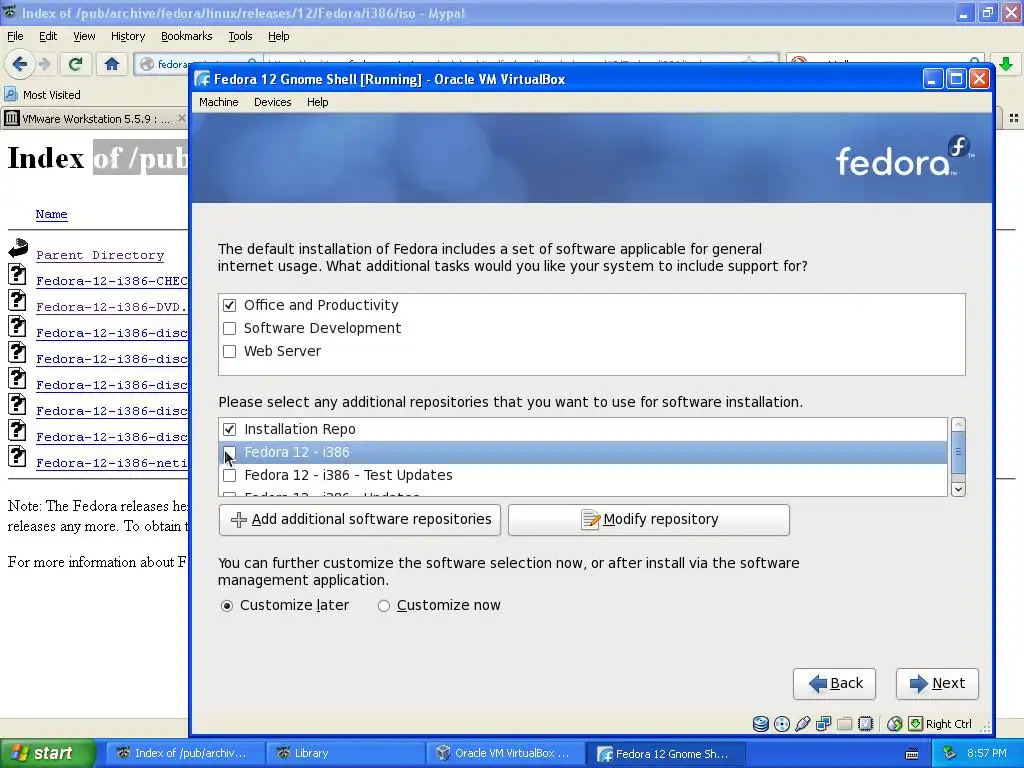Enable Fedora 12 - i386 repository checkbox

pyautogui.click(x=229, y=452)
